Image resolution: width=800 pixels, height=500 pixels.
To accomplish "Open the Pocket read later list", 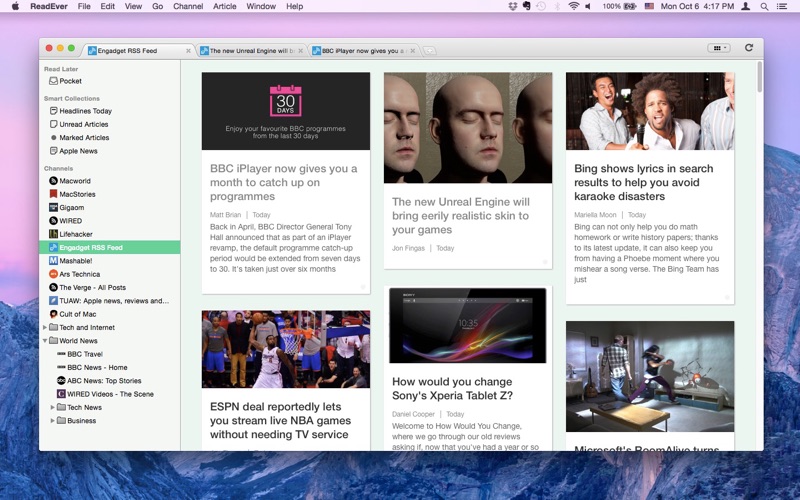I will [x=70, y=81].
